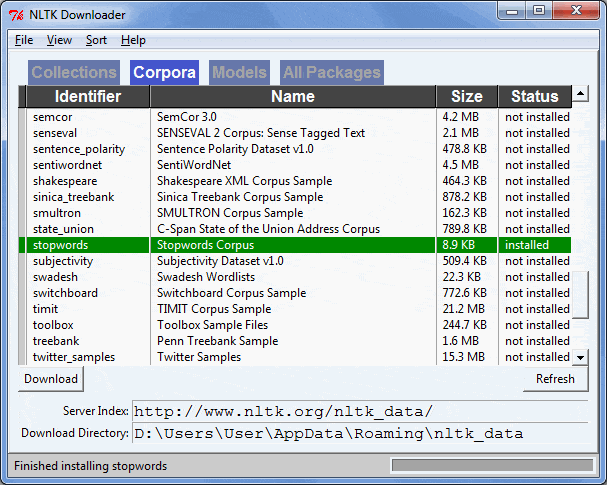Click the Refresh button
Image resolution: width=607 pixels, height=485 pixels.
click(x=555, y=379)
